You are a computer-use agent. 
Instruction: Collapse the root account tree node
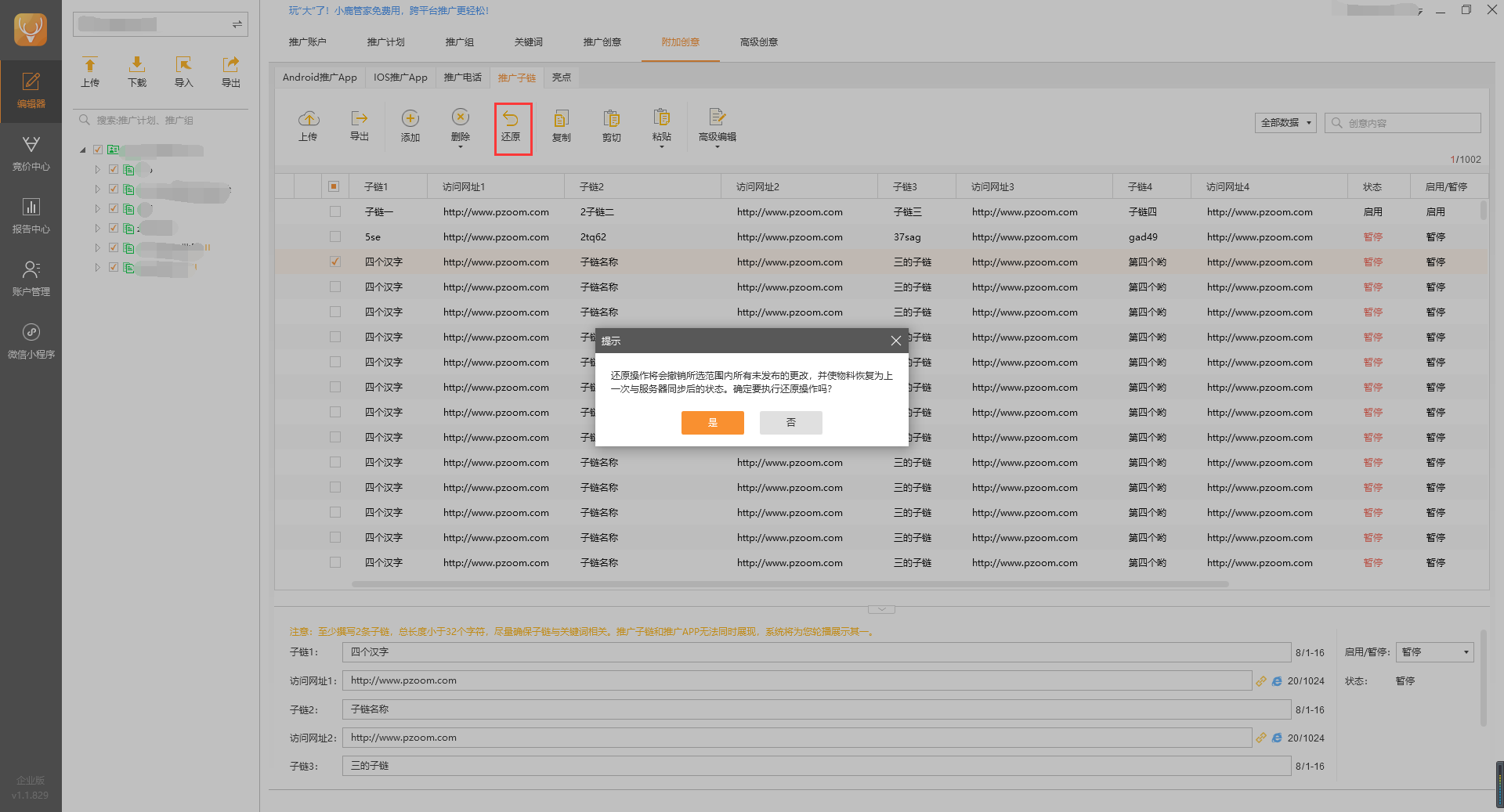[83, 150]
